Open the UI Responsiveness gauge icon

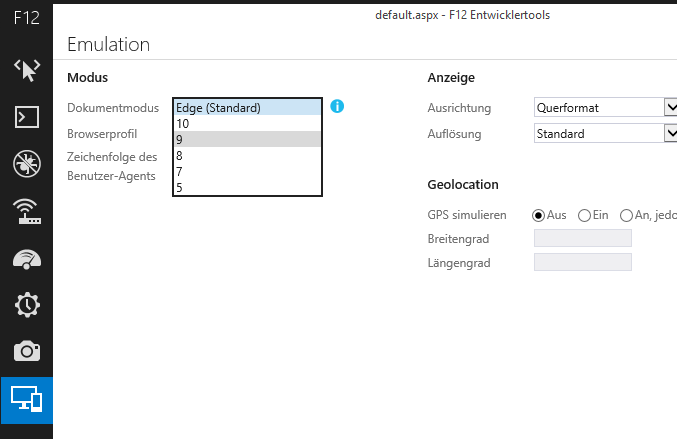tap(27, 259)
